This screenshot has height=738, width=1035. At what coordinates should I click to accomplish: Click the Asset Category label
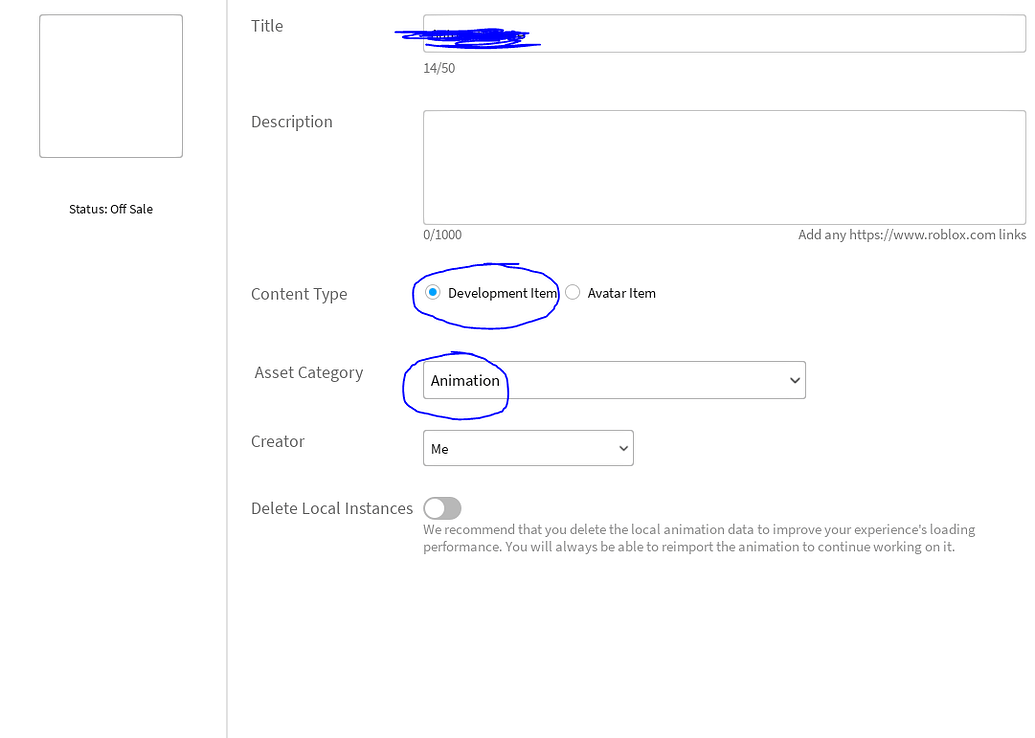coord(309,373)
